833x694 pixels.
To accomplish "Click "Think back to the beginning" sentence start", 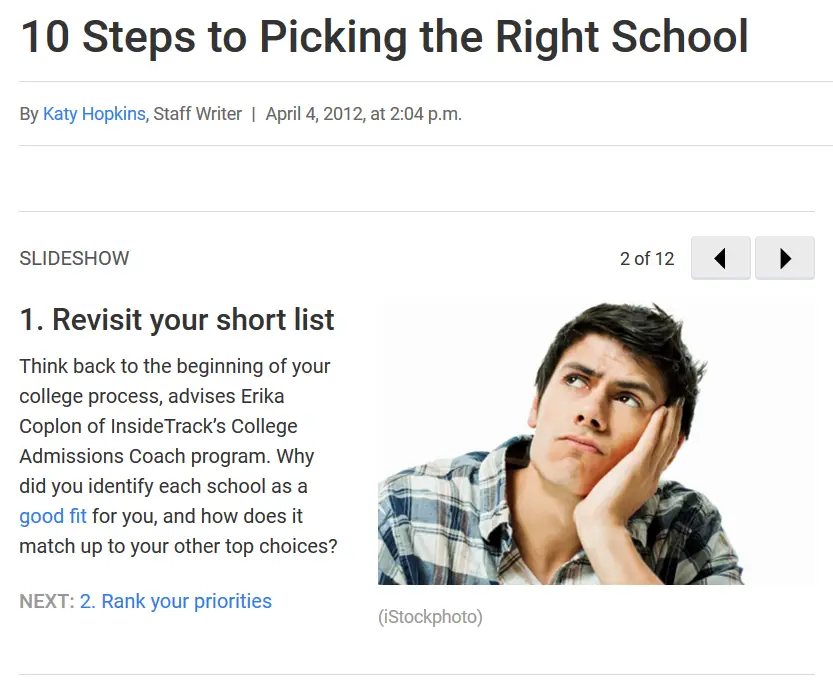I will coord(140,366).
